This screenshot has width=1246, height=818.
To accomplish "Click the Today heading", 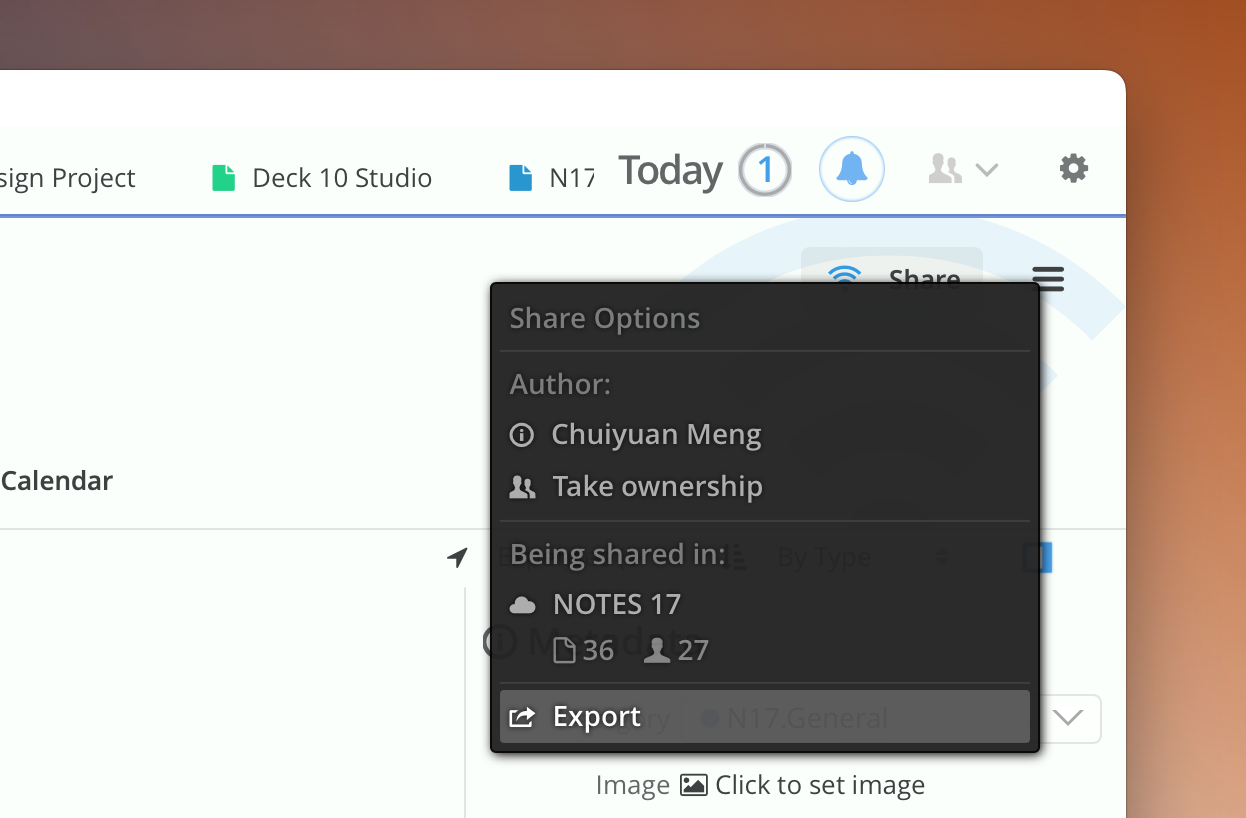I will coord(670,170).
